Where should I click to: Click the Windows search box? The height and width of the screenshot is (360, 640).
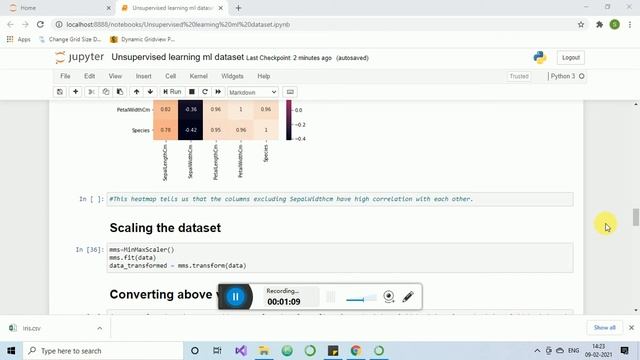[x=103, y=351]
